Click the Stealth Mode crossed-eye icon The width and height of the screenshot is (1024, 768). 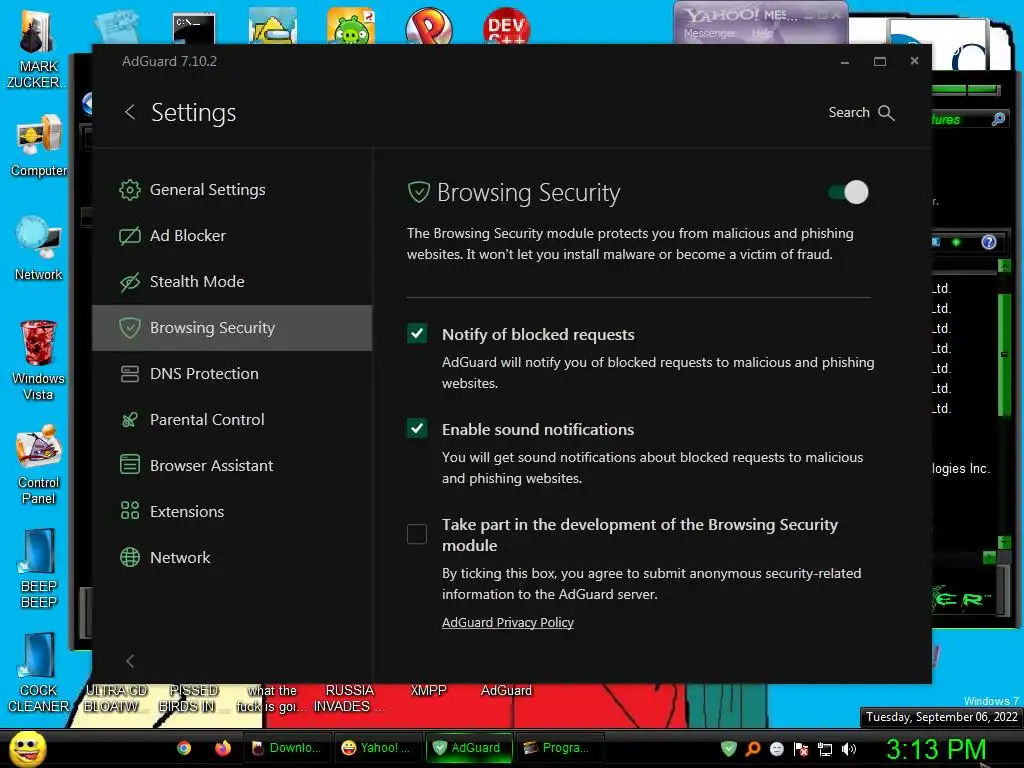[x=130, y=282]
